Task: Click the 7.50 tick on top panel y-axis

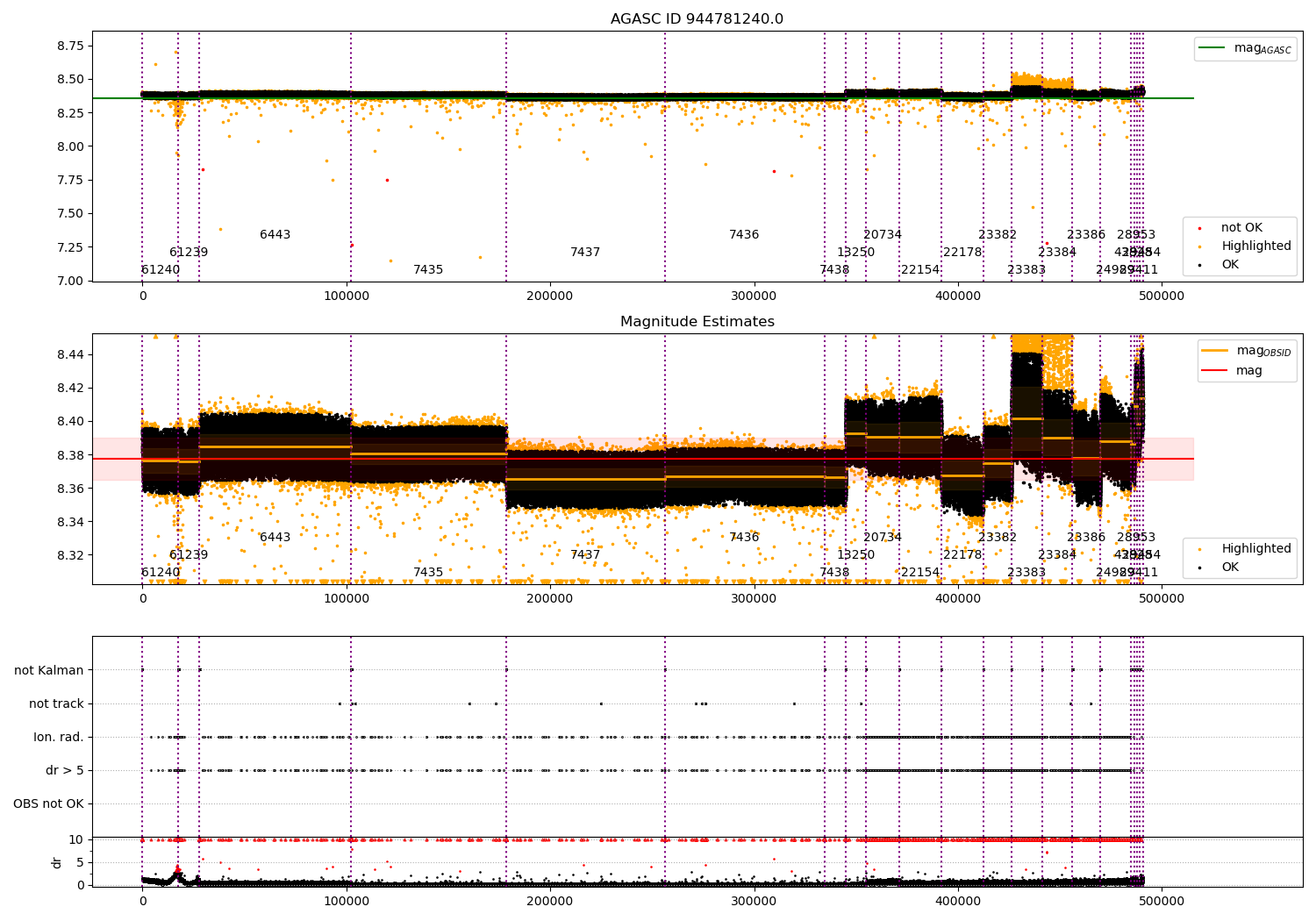Action: click(x=70, y=214)
